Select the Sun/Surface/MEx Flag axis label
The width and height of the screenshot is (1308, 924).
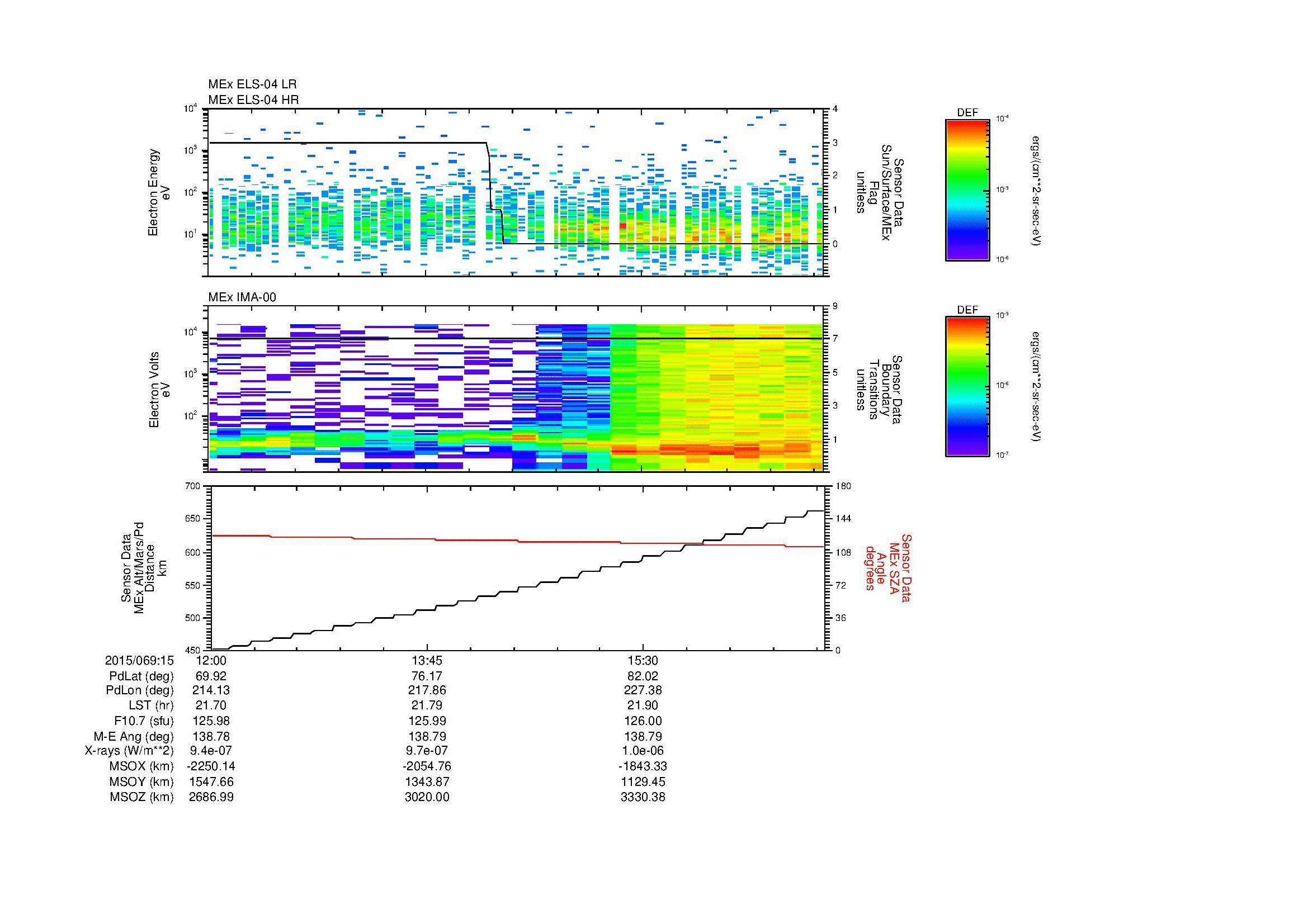(x=880, y=192)
